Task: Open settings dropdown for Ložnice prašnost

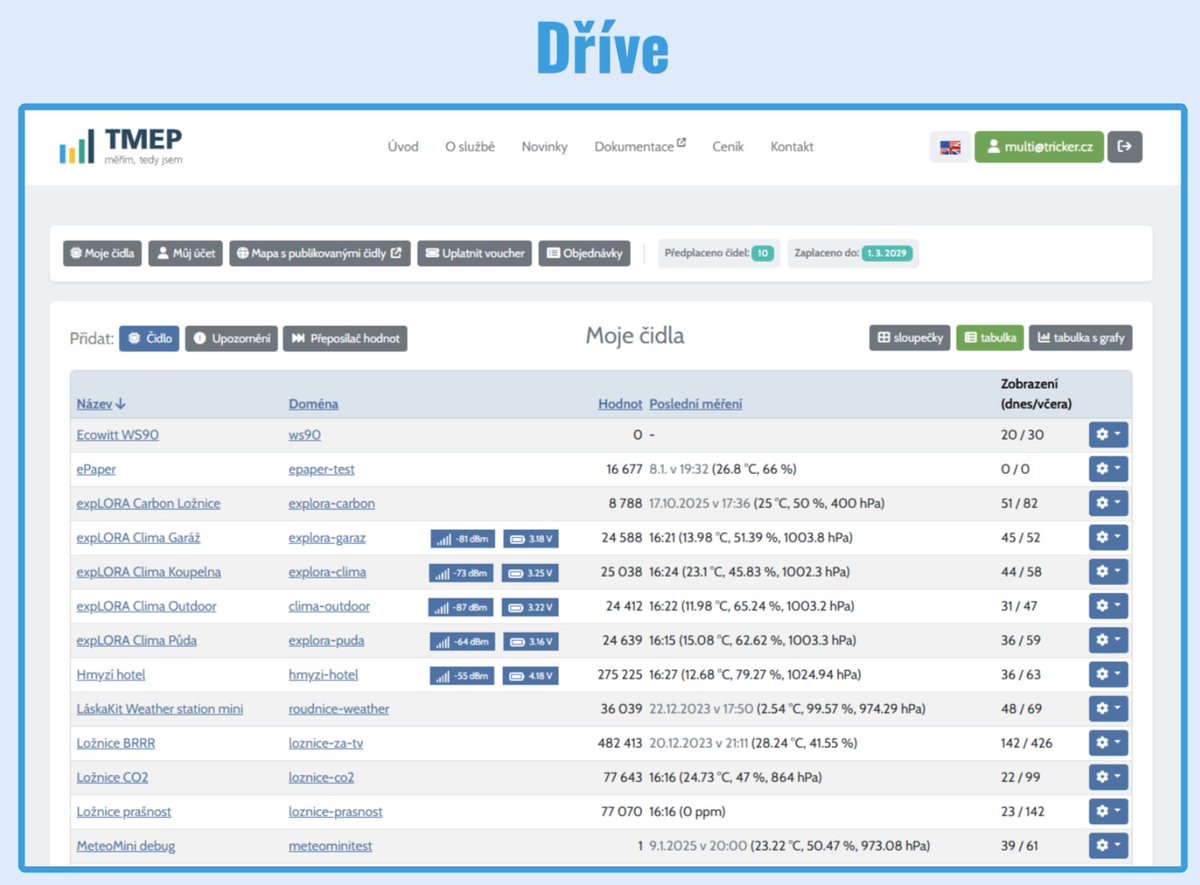Action: (x=1108, y=812)
